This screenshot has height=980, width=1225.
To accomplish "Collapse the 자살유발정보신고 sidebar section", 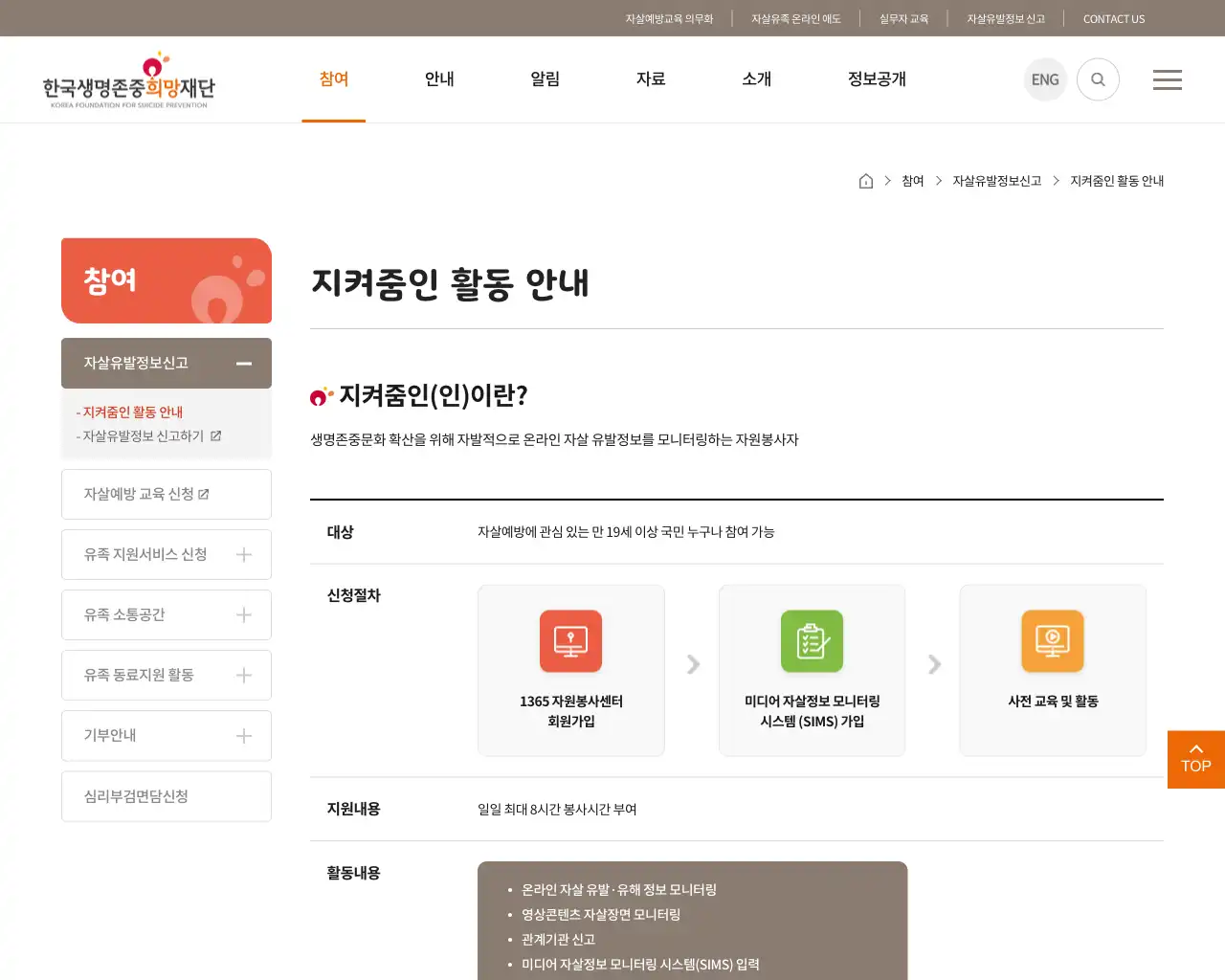I will pos(245,364).
